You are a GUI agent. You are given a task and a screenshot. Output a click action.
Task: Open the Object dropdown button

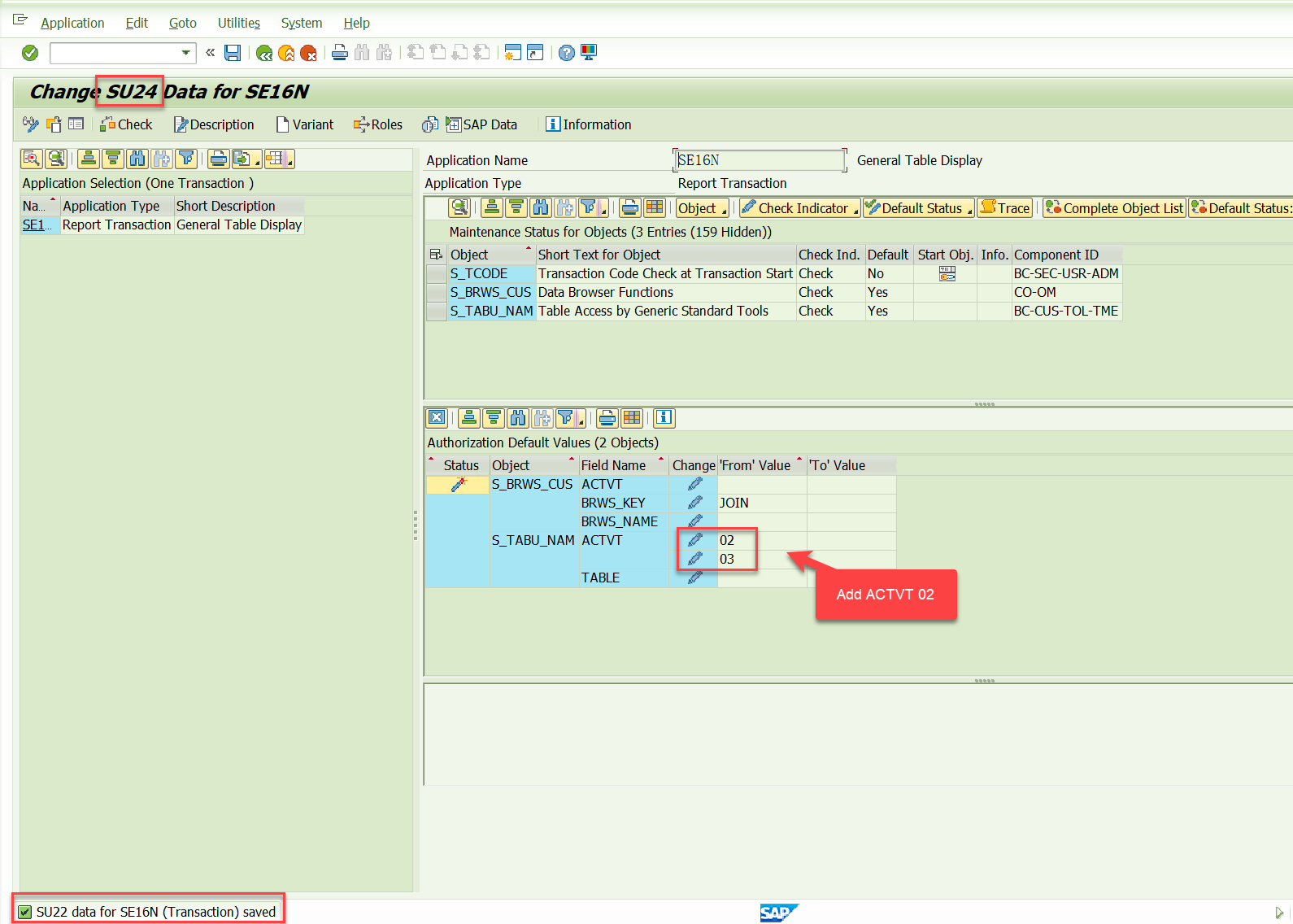(x=703, y=208)
